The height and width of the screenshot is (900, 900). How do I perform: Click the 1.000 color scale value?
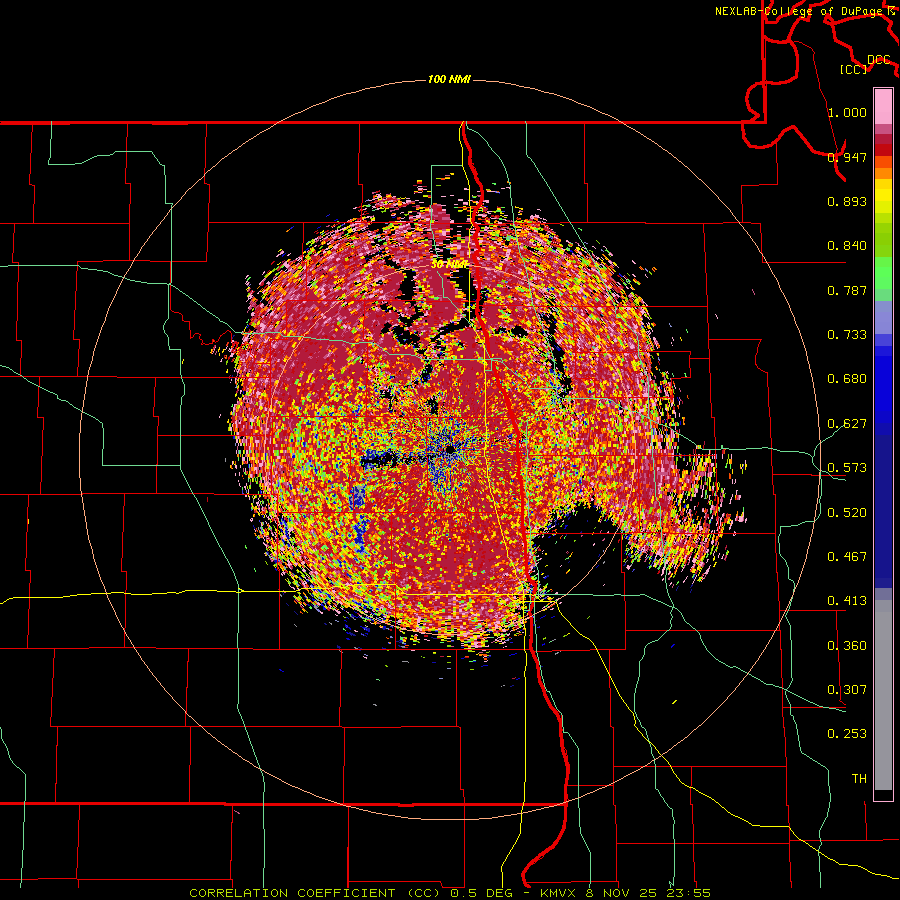(847, 112)
